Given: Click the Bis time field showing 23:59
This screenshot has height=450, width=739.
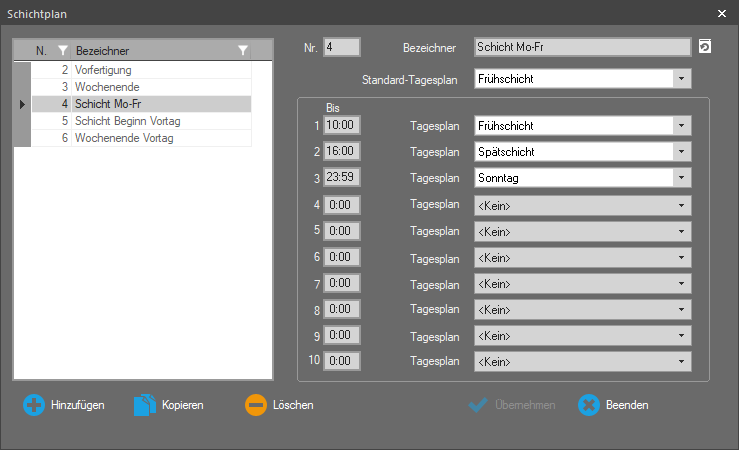Looking at the screenshot, I should (343, 178).
